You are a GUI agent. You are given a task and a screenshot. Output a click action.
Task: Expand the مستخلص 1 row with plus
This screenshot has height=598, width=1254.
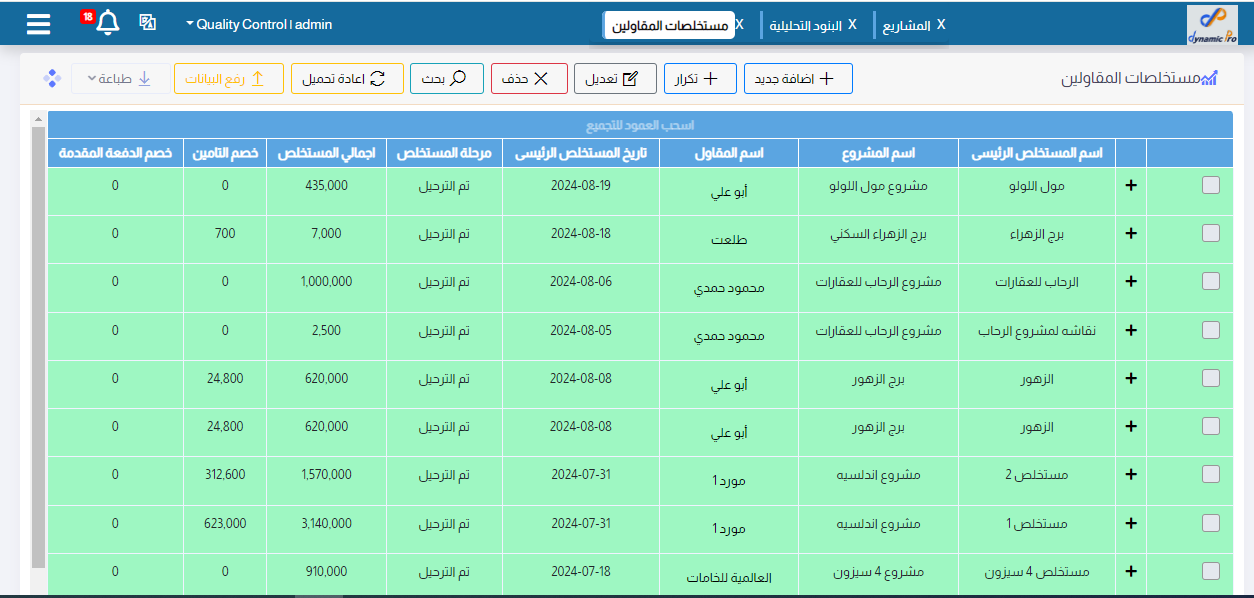tap(1131, 523)
